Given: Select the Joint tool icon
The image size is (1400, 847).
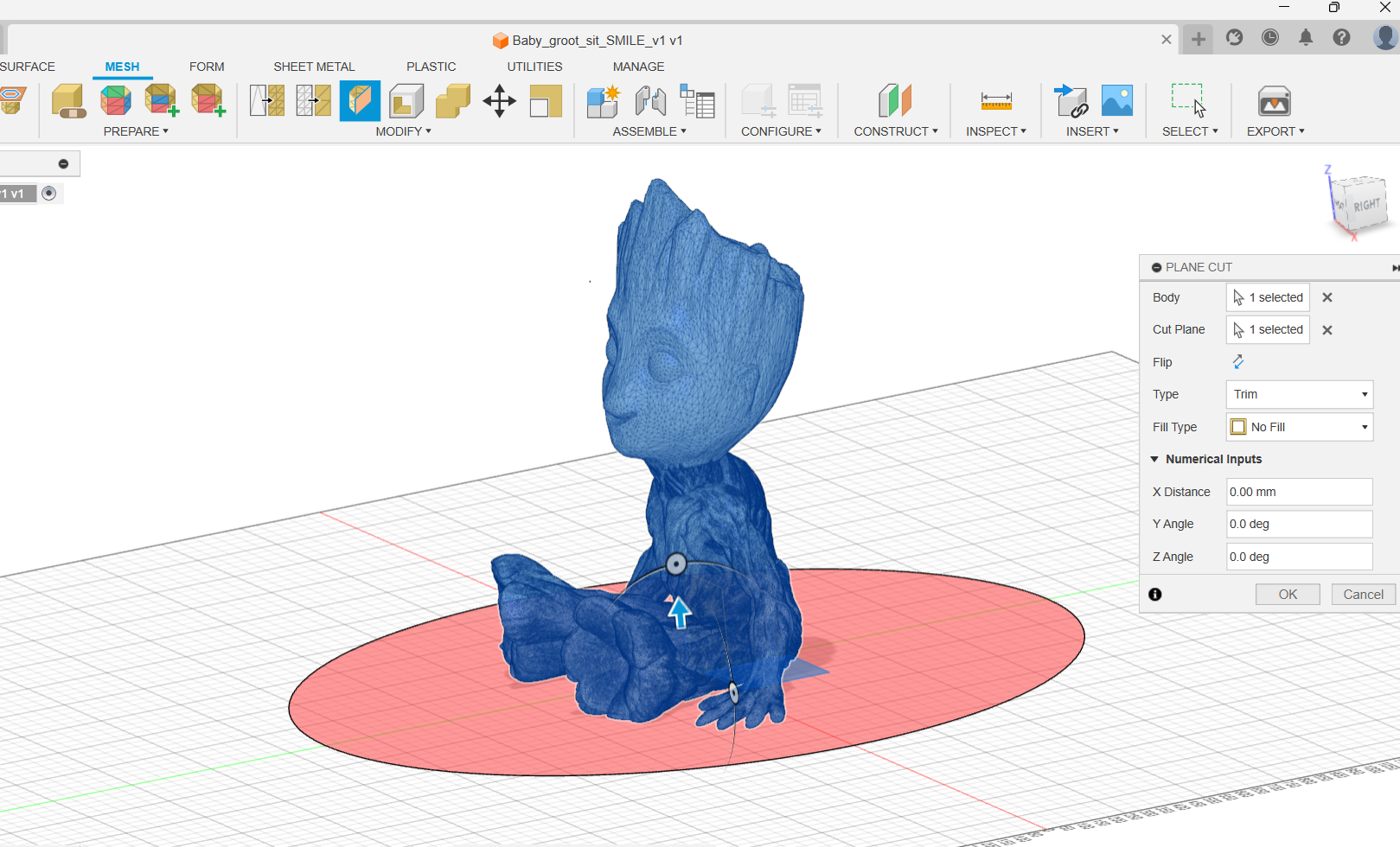Looking at the screenshot, I should [x=650, y=101].
